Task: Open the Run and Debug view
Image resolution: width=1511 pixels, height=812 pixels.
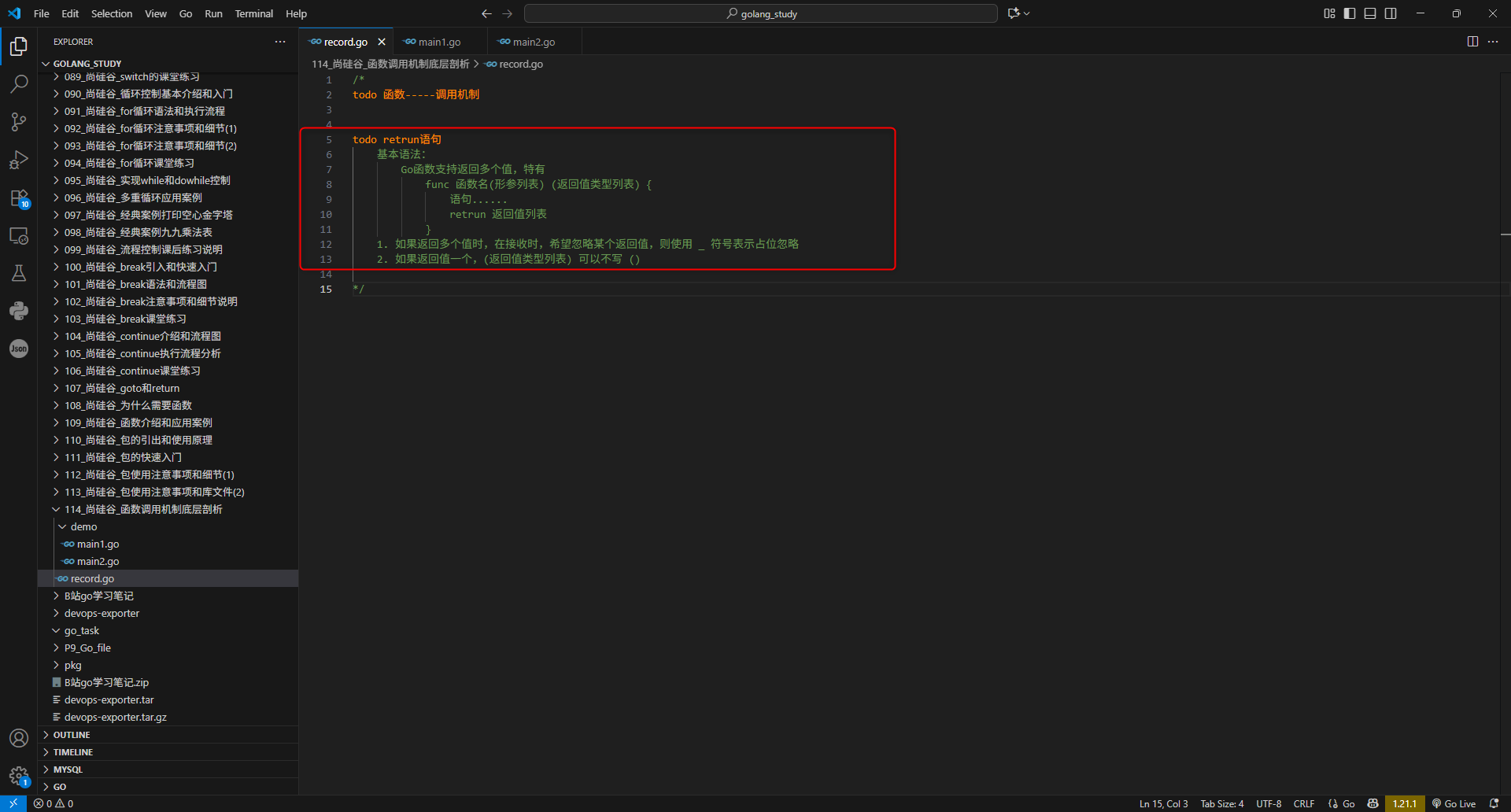Action: pos(19,160)
